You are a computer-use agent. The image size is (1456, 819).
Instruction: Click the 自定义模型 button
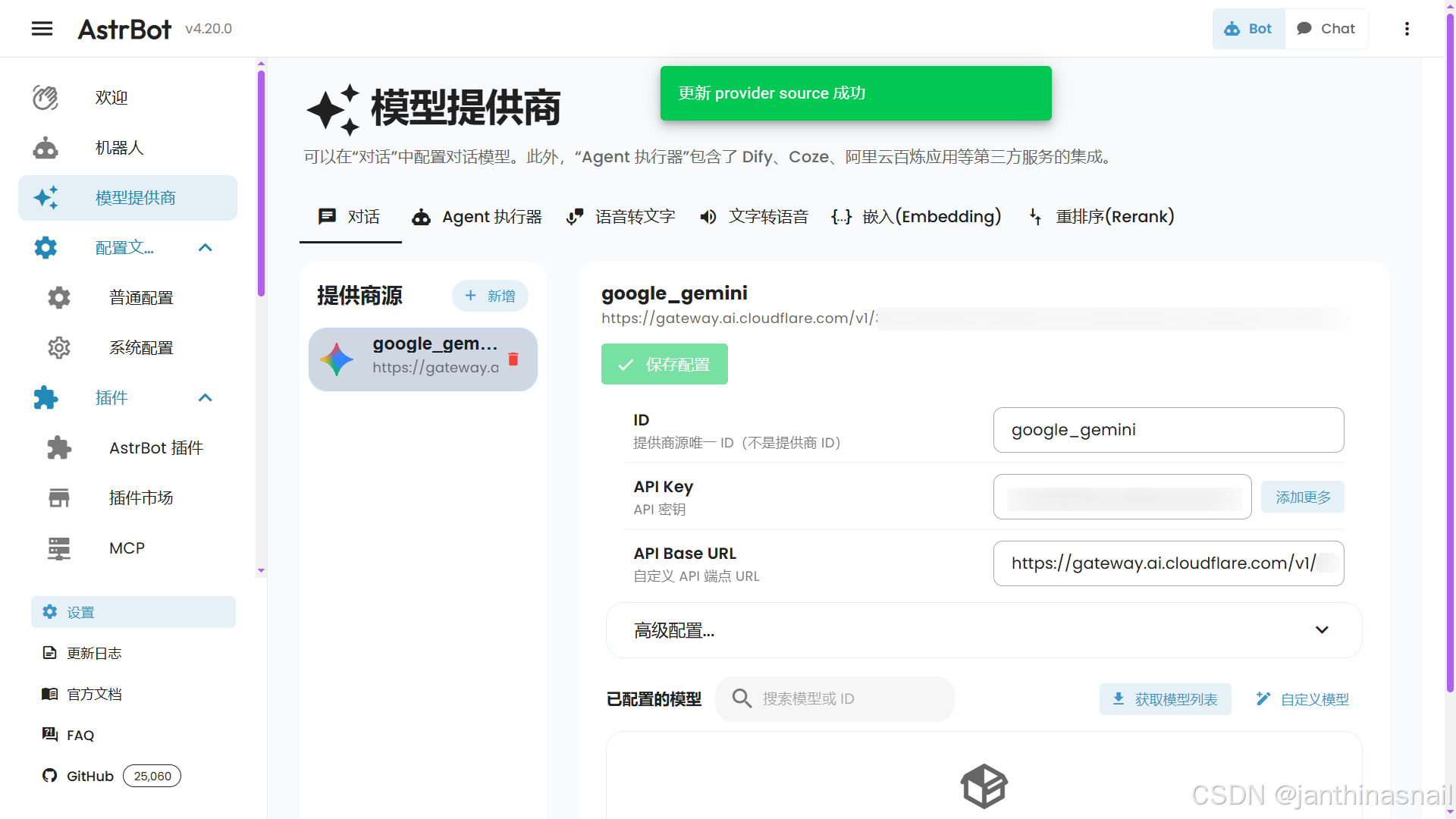click(1303, 699)
